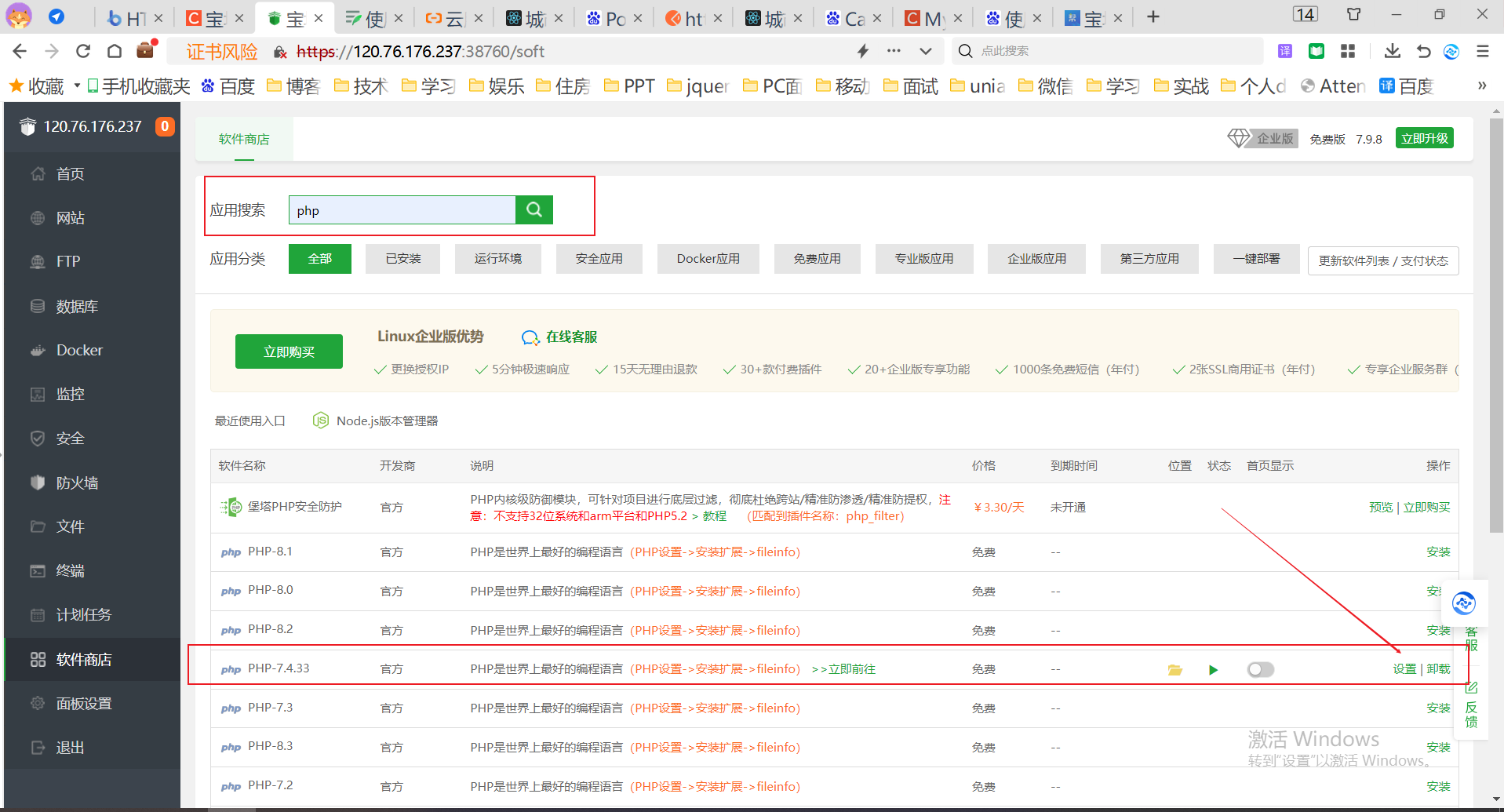Viewport: 1504px width, 812px height.
Task: Click 设置 for PHP-7.4.33
Action: [x=1404, y=668]
